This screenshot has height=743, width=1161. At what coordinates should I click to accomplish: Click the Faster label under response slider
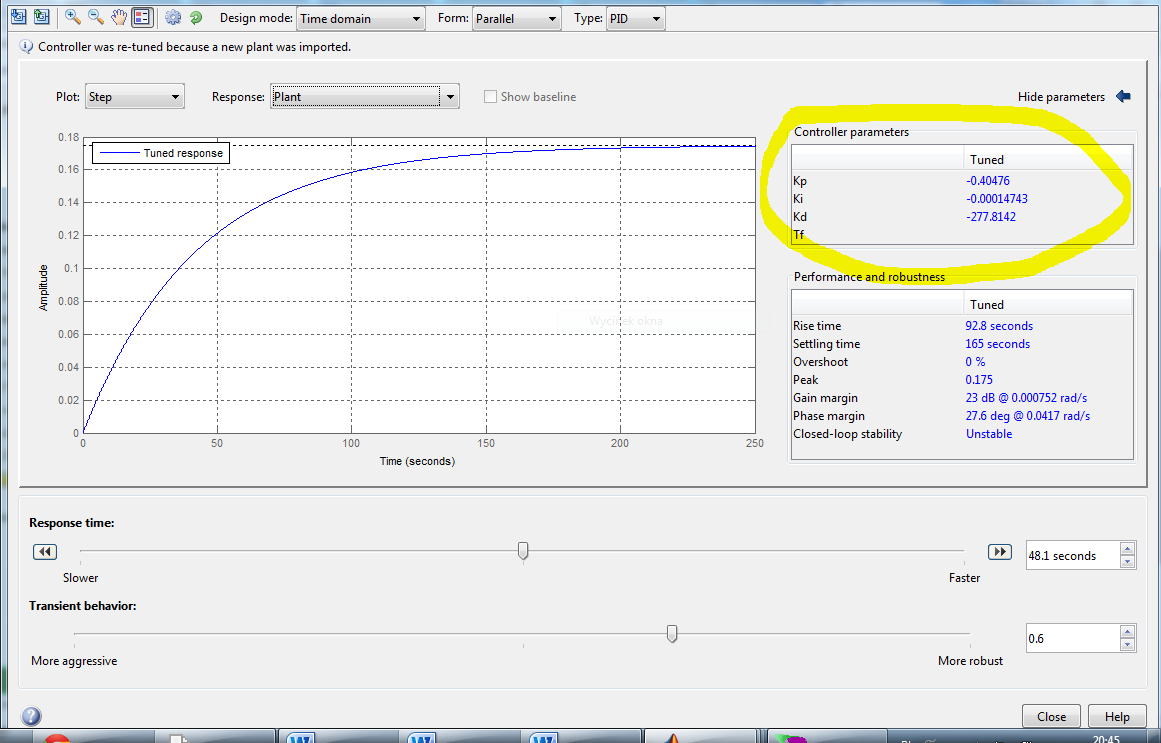click(x=964, y=578)
